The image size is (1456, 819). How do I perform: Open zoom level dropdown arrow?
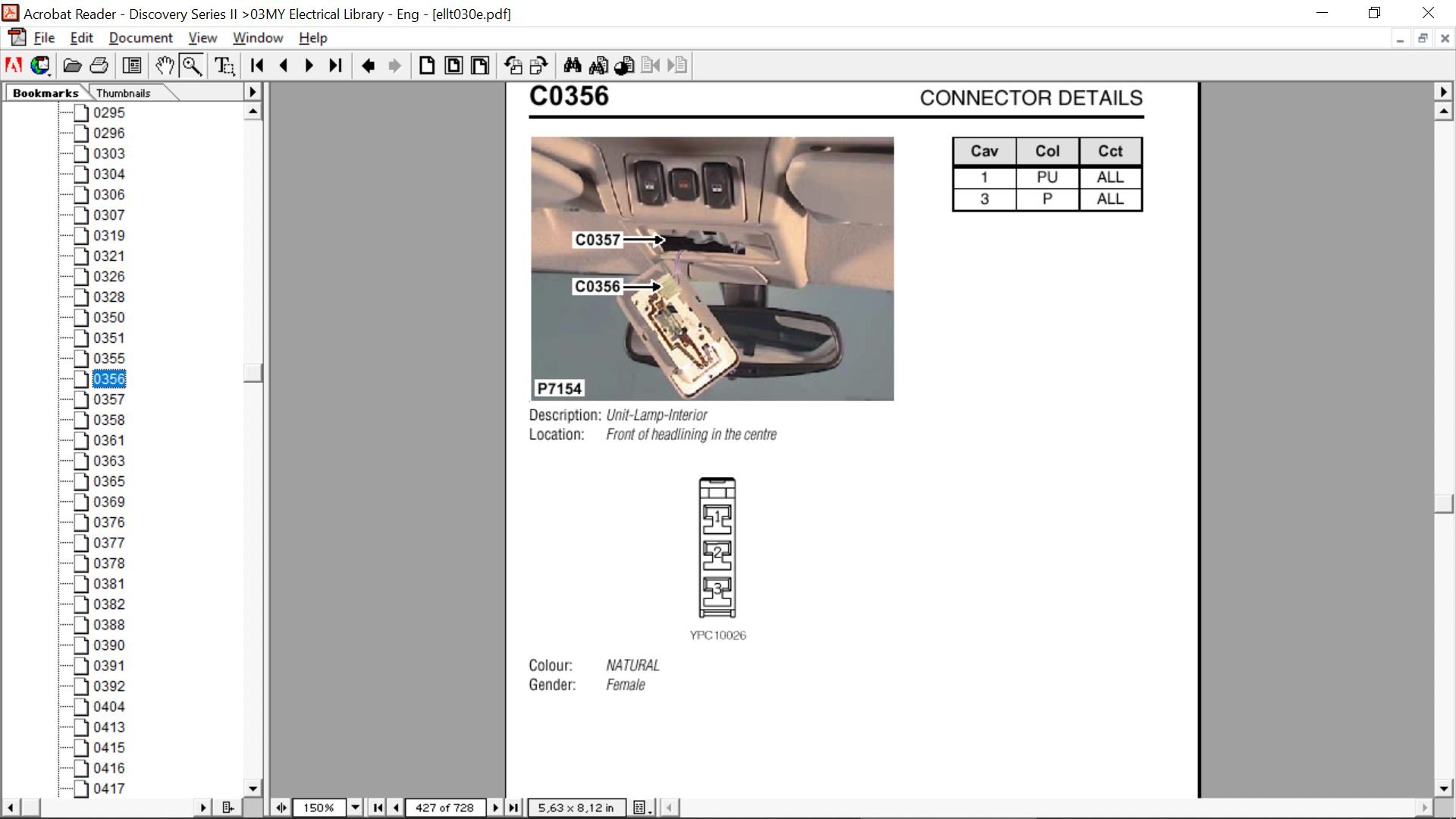pos(355,808)
